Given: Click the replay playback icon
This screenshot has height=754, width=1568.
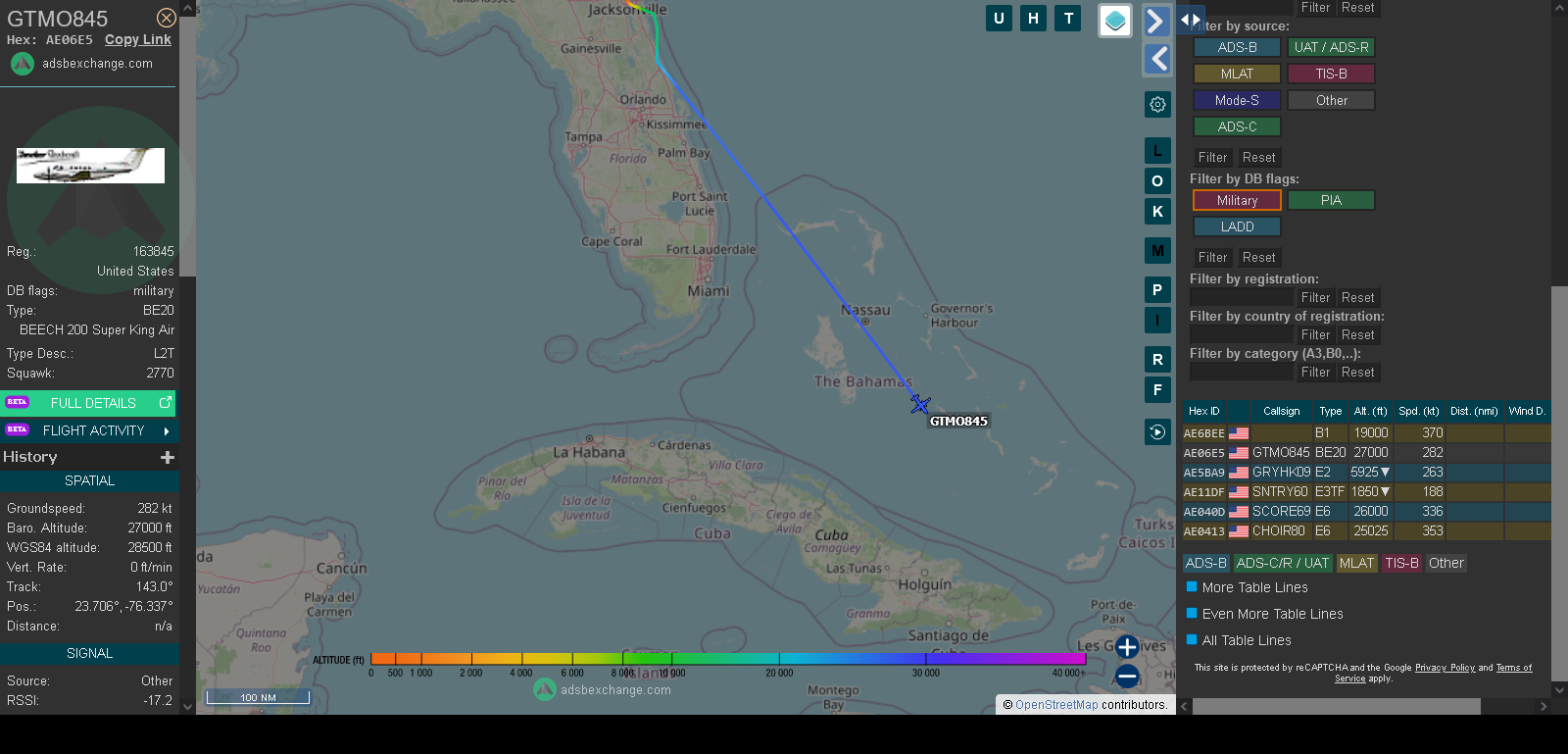Looking at the screenshot, I should 1157,432.
